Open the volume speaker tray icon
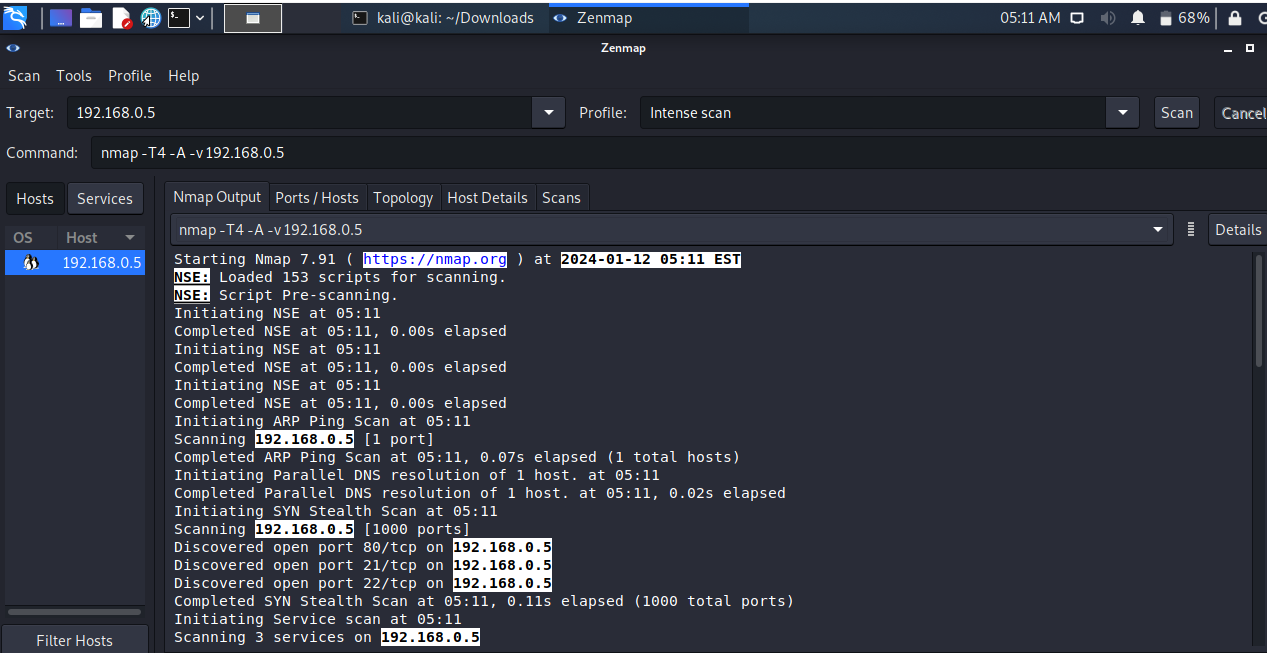Image resolution: width=1267 pixels, height=653 pixels. pyautogui.click(x=1107, y=18)
